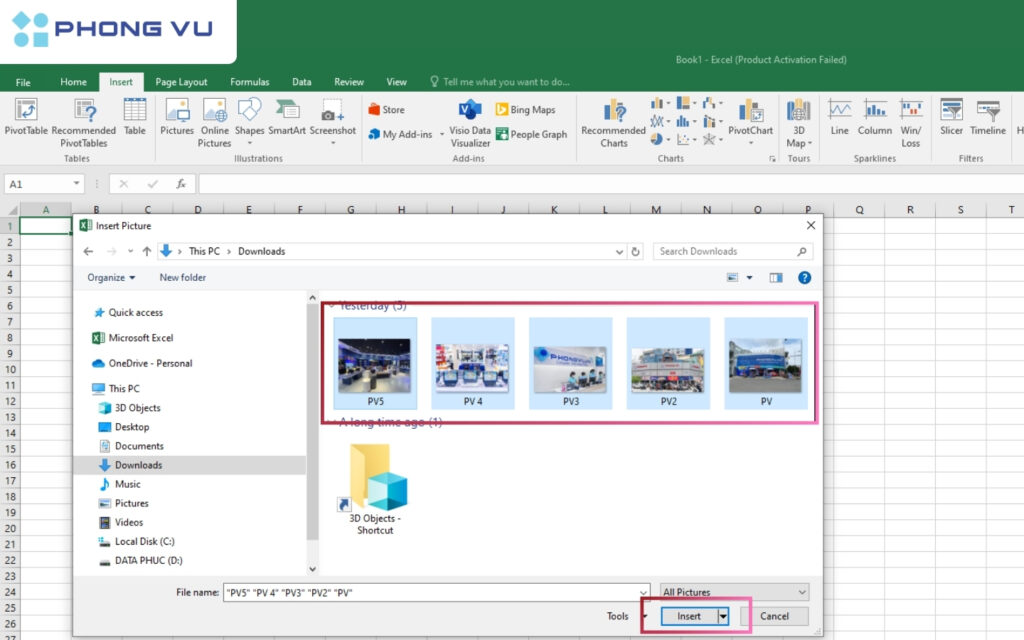Insert Bing Maps add-in

point(526,110)
